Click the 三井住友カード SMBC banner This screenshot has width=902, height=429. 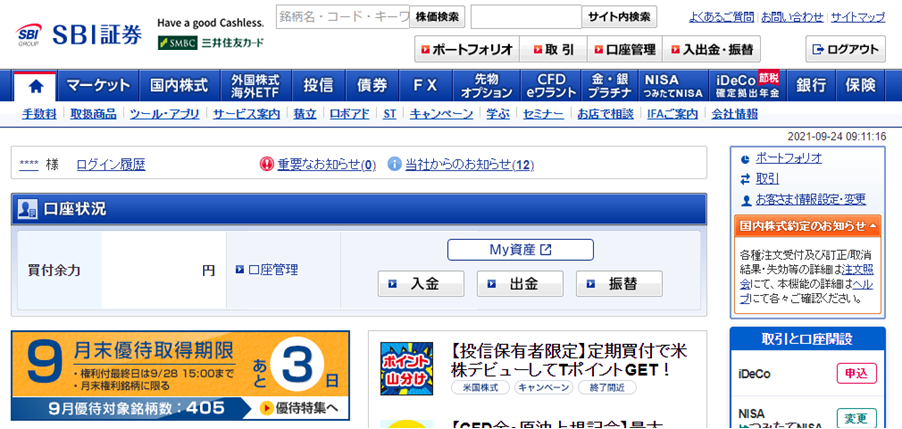click(x=211, y=43)
